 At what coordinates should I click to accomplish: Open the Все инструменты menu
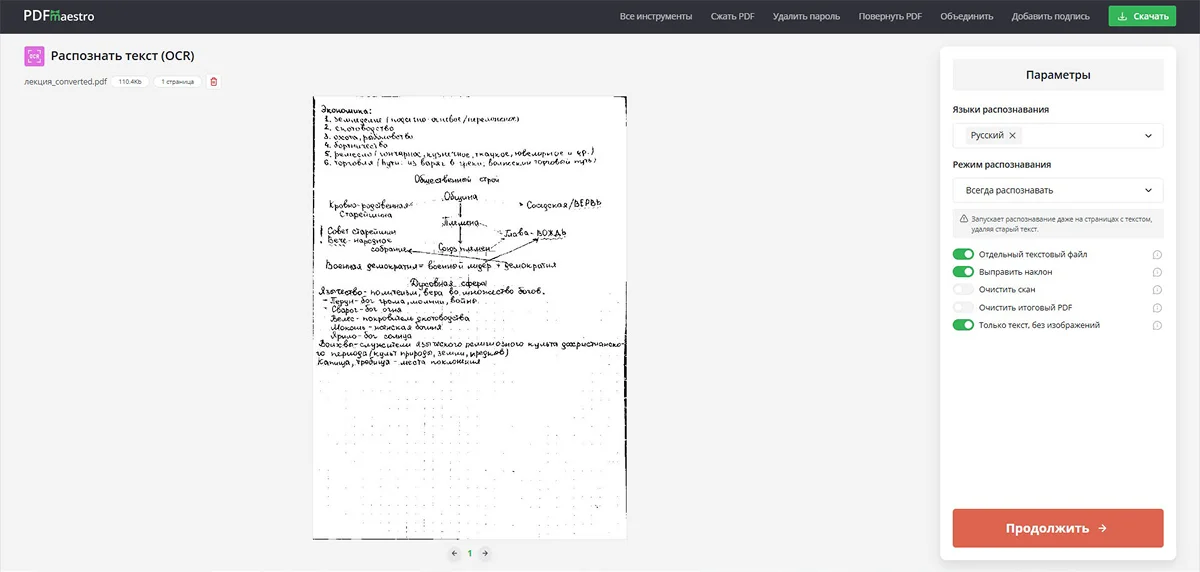coord(655,17)
